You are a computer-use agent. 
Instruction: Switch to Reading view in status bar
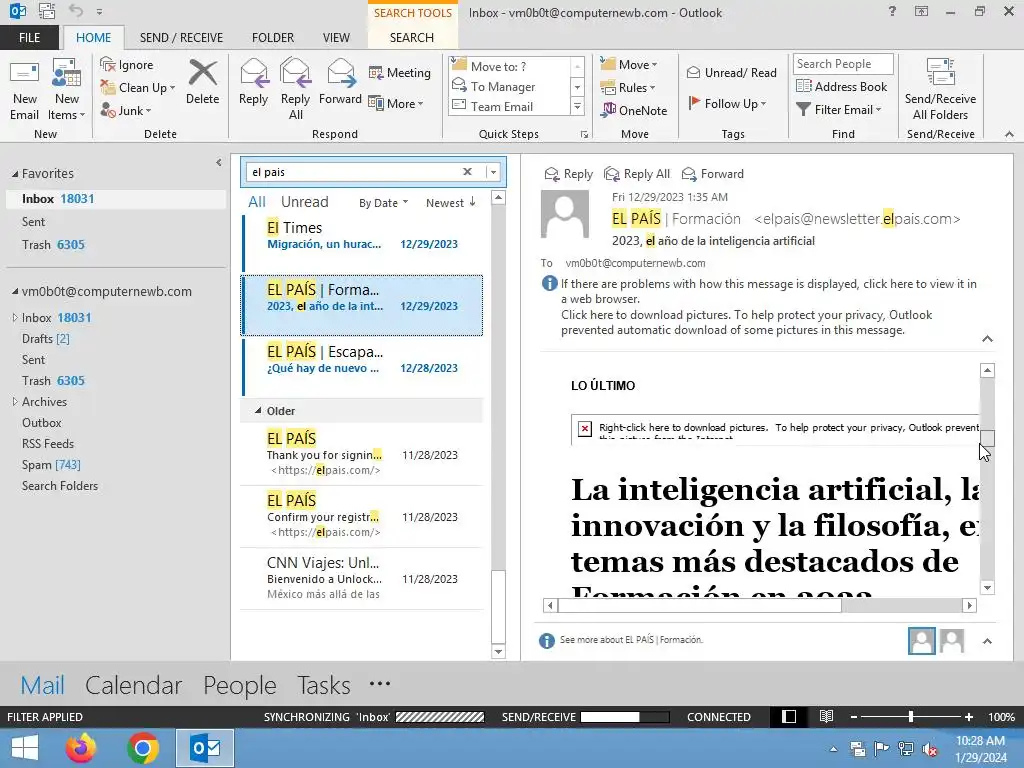pos(826,716)
